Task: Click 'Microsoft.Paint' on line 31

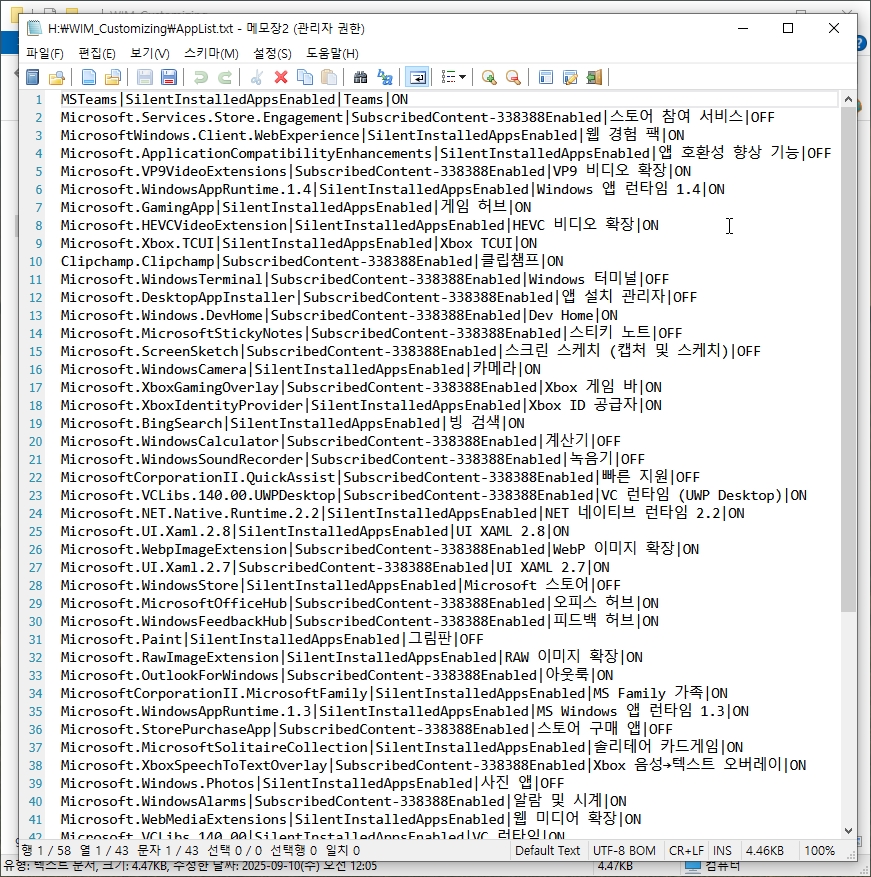Action: tap(121, 639)
